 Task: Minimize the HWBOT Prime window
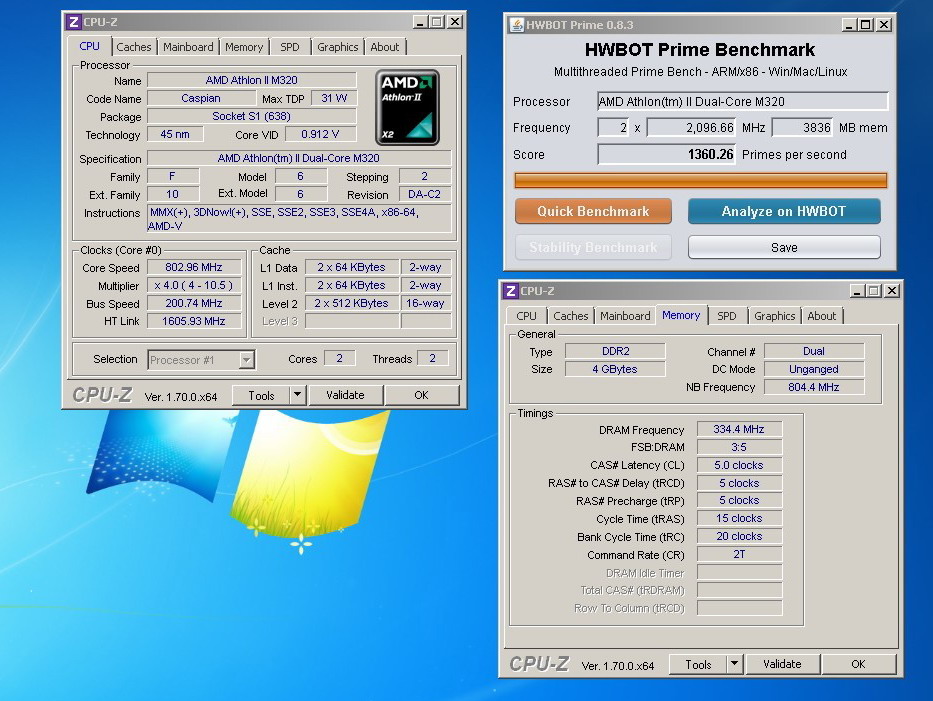(849, 25)
